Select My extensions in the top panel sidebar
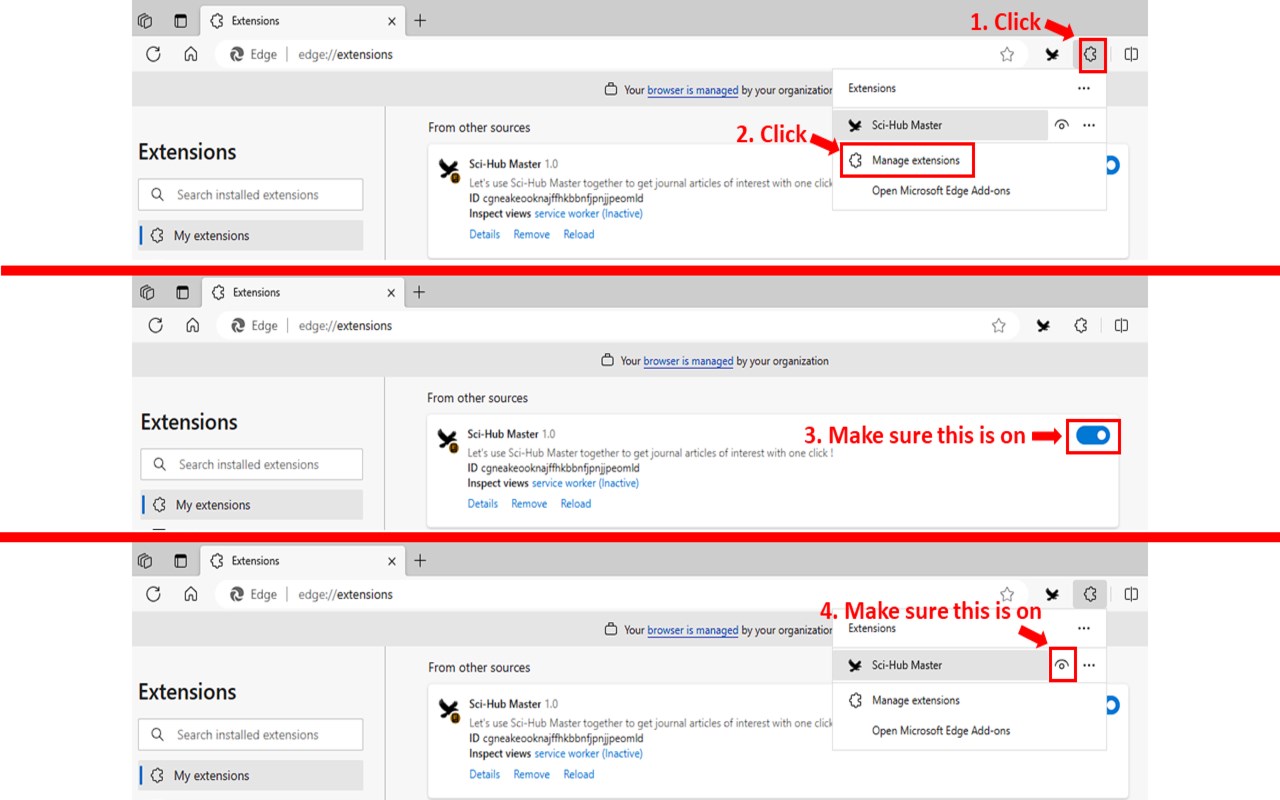Screen dimensions: 1280x800 (250, 236)
